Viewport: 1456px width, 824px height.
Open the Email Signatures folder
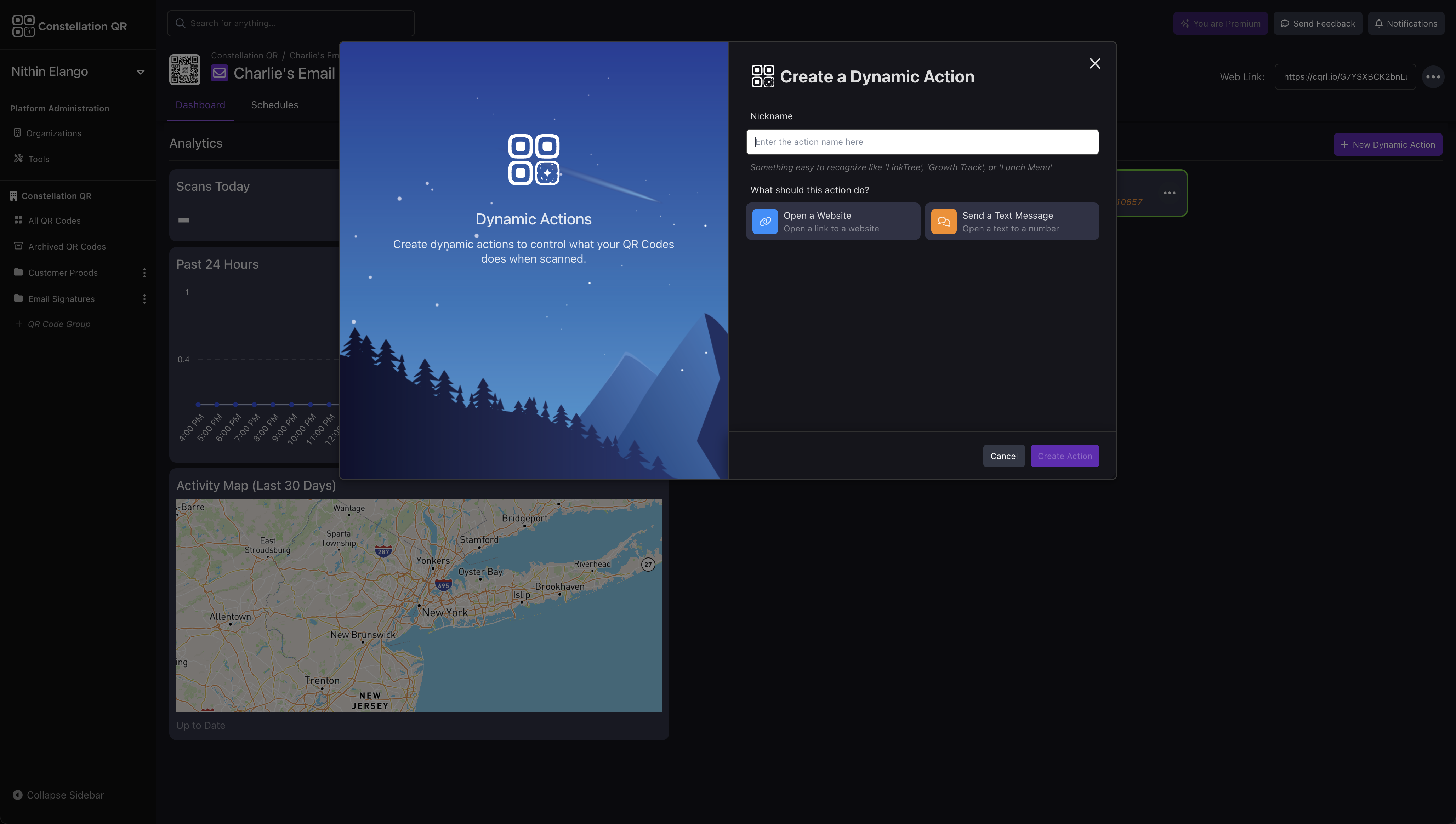[61, 299]
